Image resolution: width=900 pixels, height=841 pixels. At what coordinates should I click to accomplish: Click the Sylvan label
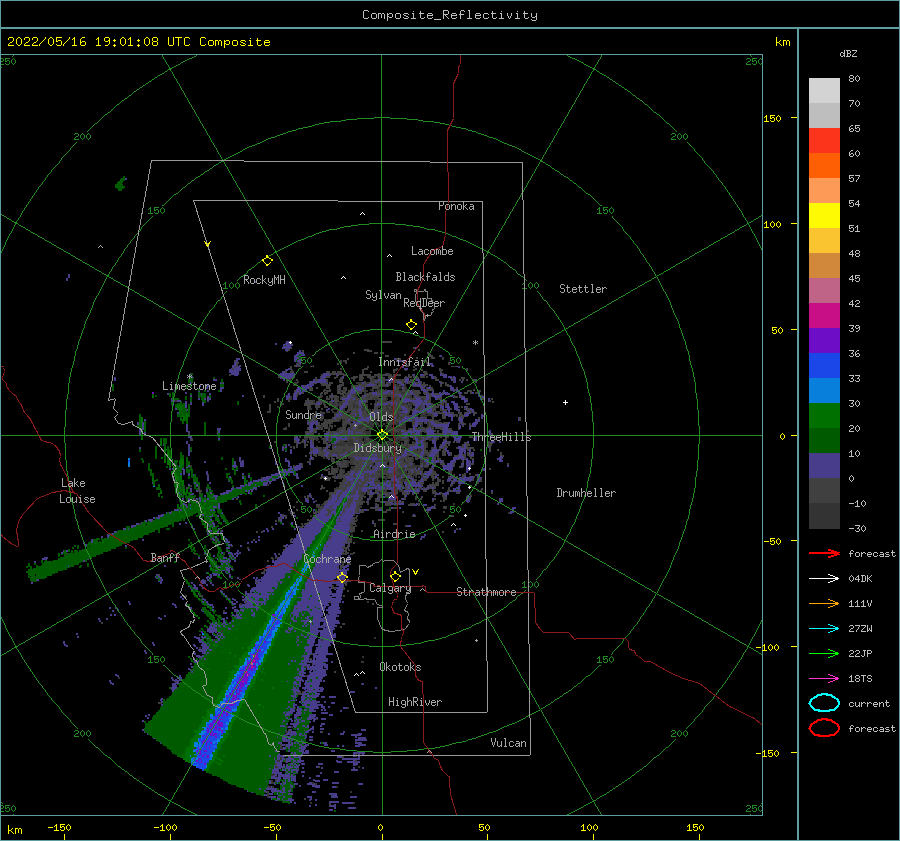(x=383, y=295)
